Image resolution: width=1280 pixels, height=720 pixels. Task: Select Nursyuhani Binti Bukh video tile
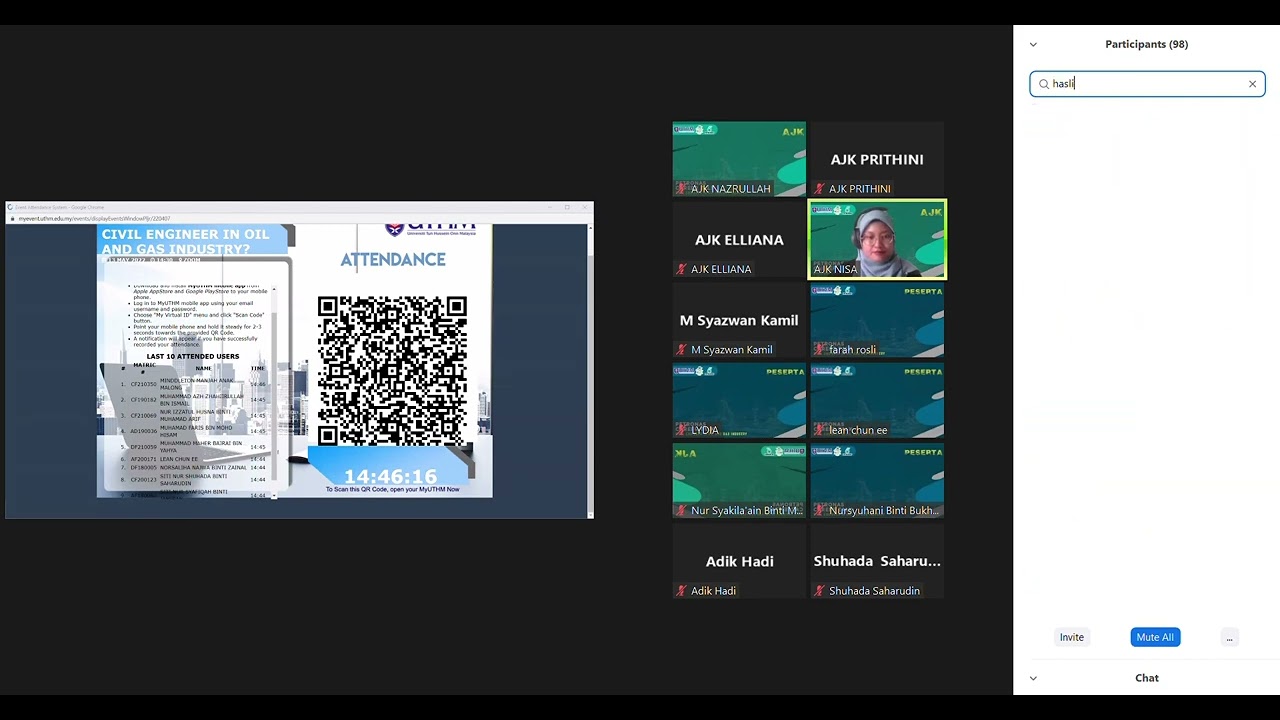[877, 481]
